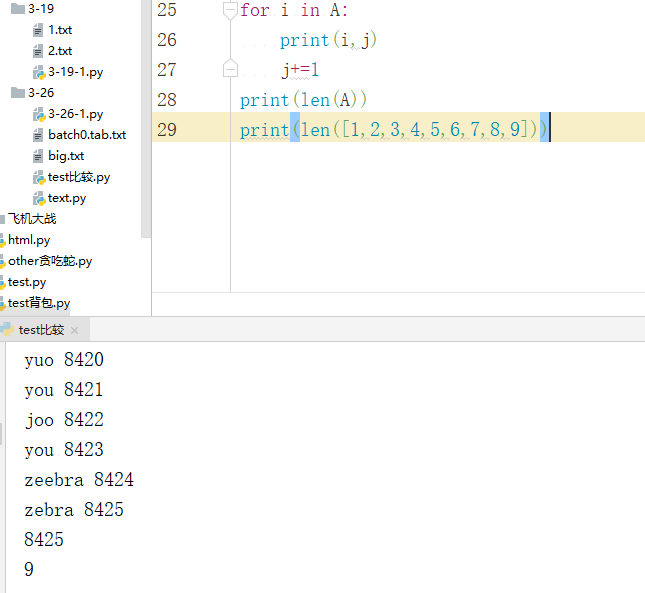Click the 3-19 folder icon
Image resolution: width=645 pixels, height=593 pixels.
[x=17, y=8]
